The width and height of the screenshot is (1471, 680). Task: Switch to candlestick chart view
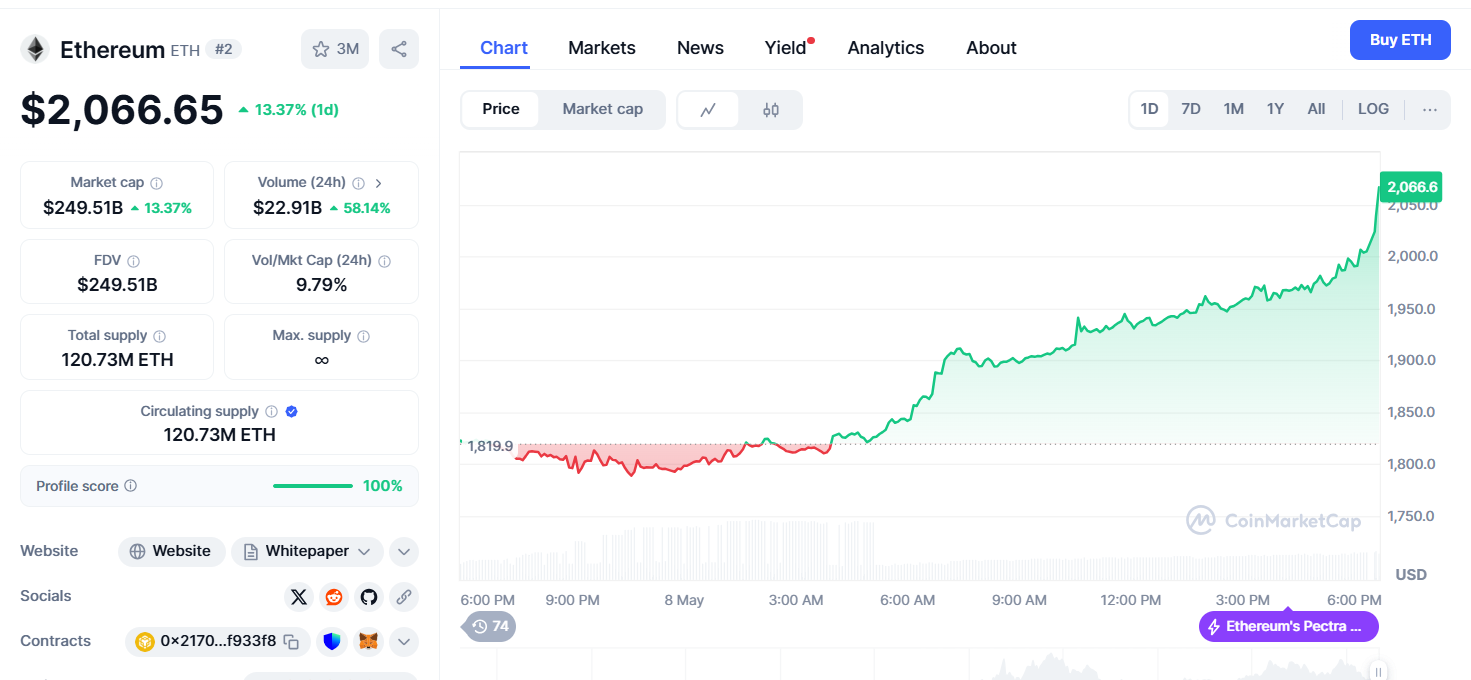point(770,110)
